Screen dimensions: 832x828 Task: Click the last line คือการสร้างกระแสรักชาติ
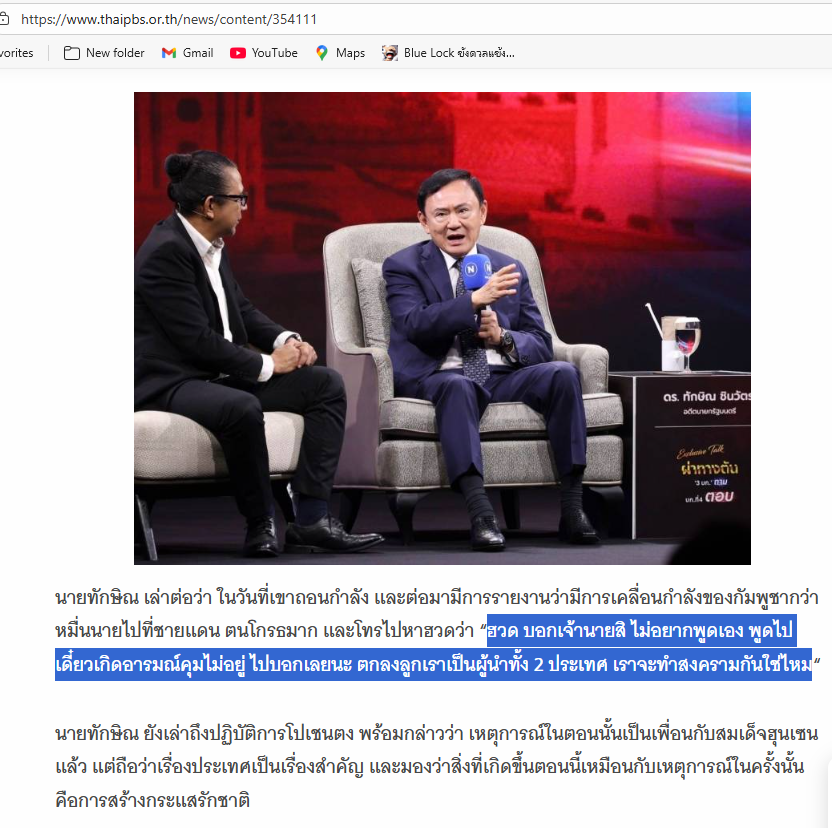153,800
